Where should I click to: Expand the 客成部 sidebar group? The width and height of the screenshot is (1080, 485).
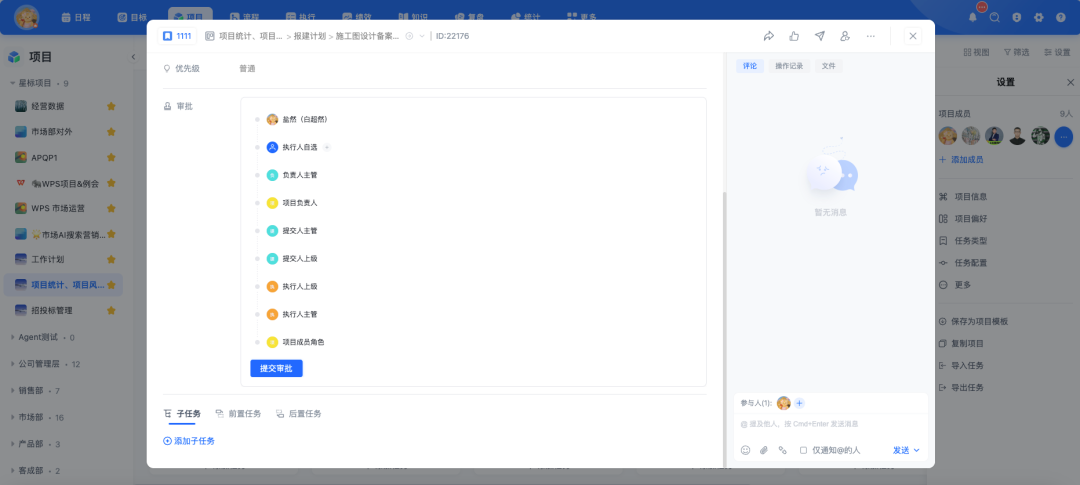[x=12, y=471]
